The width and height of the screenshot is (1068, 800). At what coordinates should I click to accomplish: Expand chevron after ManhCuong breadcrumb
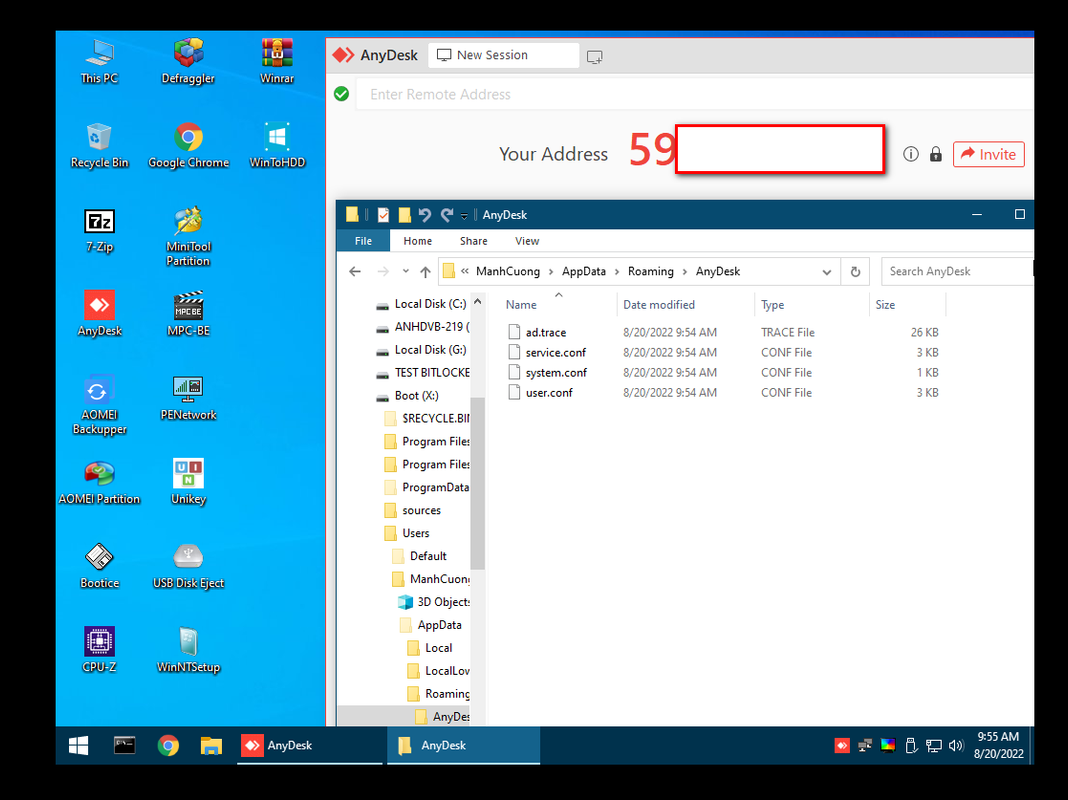(551, 272)
